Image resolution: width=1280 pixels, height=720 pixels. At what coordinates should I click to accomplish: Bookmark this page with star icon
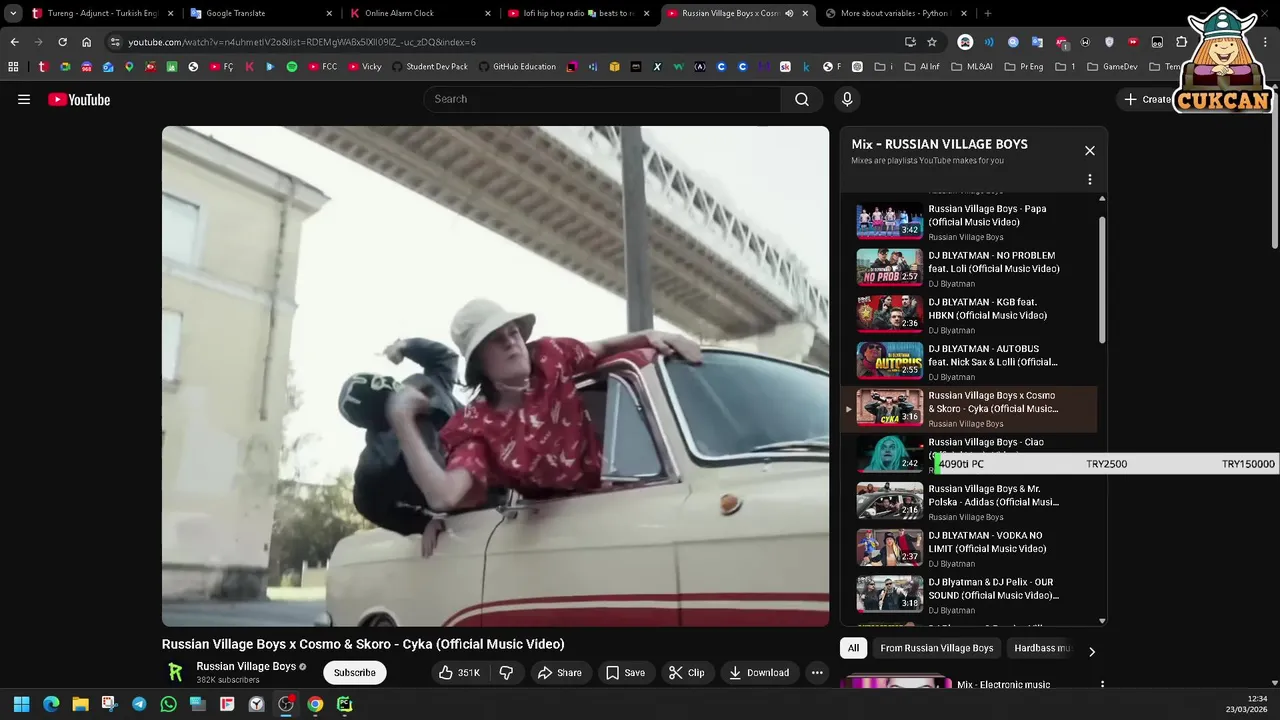coord(932,42)
